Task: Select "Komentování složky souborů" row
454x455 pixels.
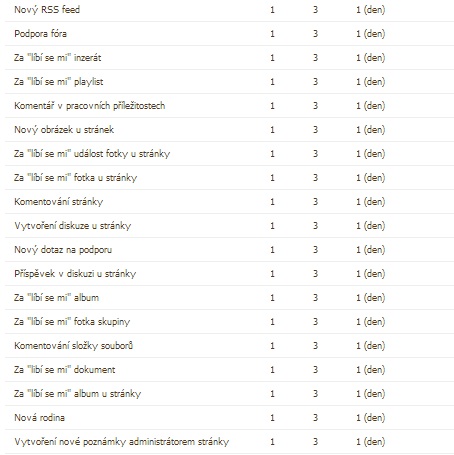Action: pos(229,346)
